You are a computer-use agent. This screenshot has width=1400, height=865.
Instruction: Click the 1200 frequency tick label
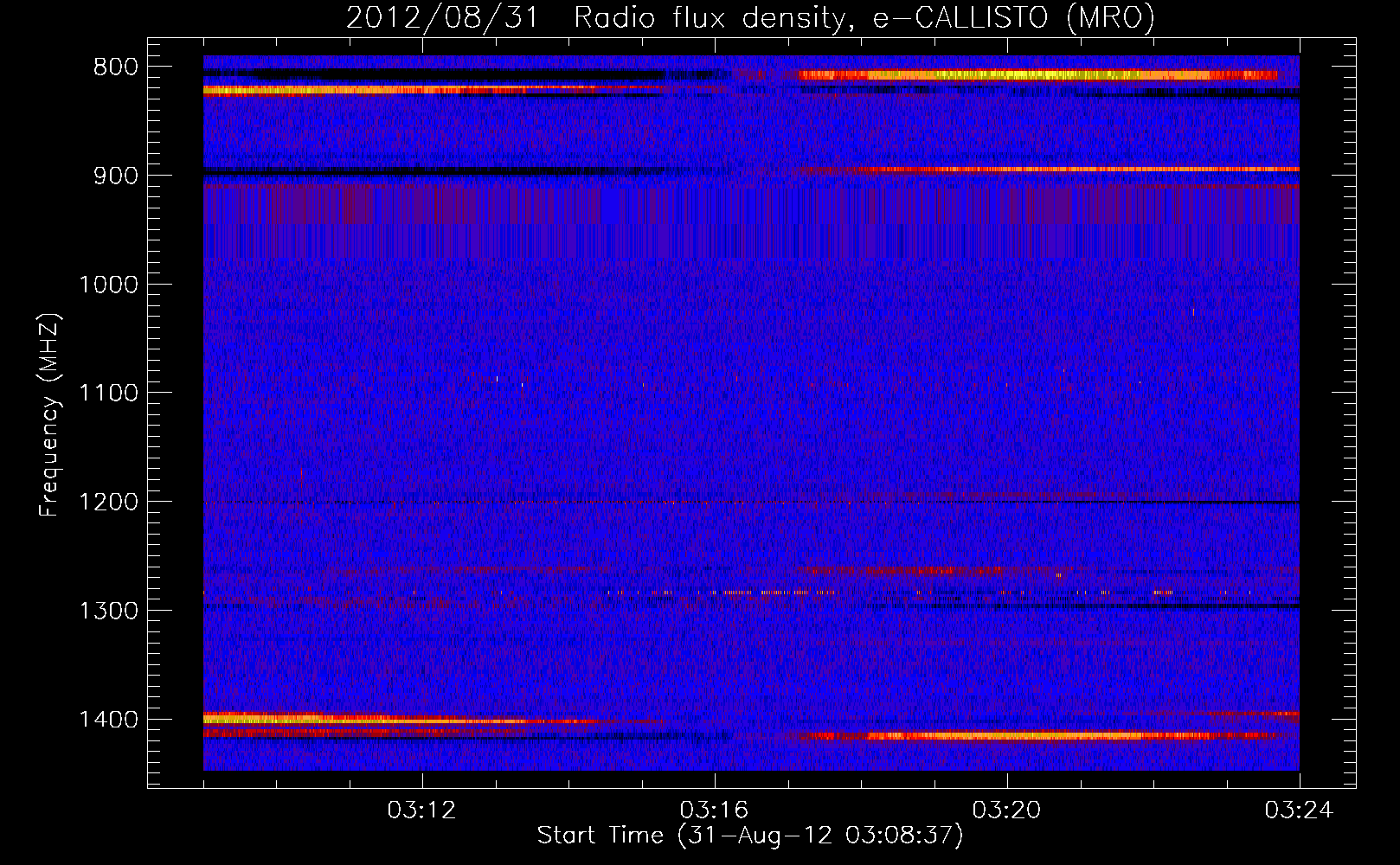pyautogui.click(x=108, y=503)
